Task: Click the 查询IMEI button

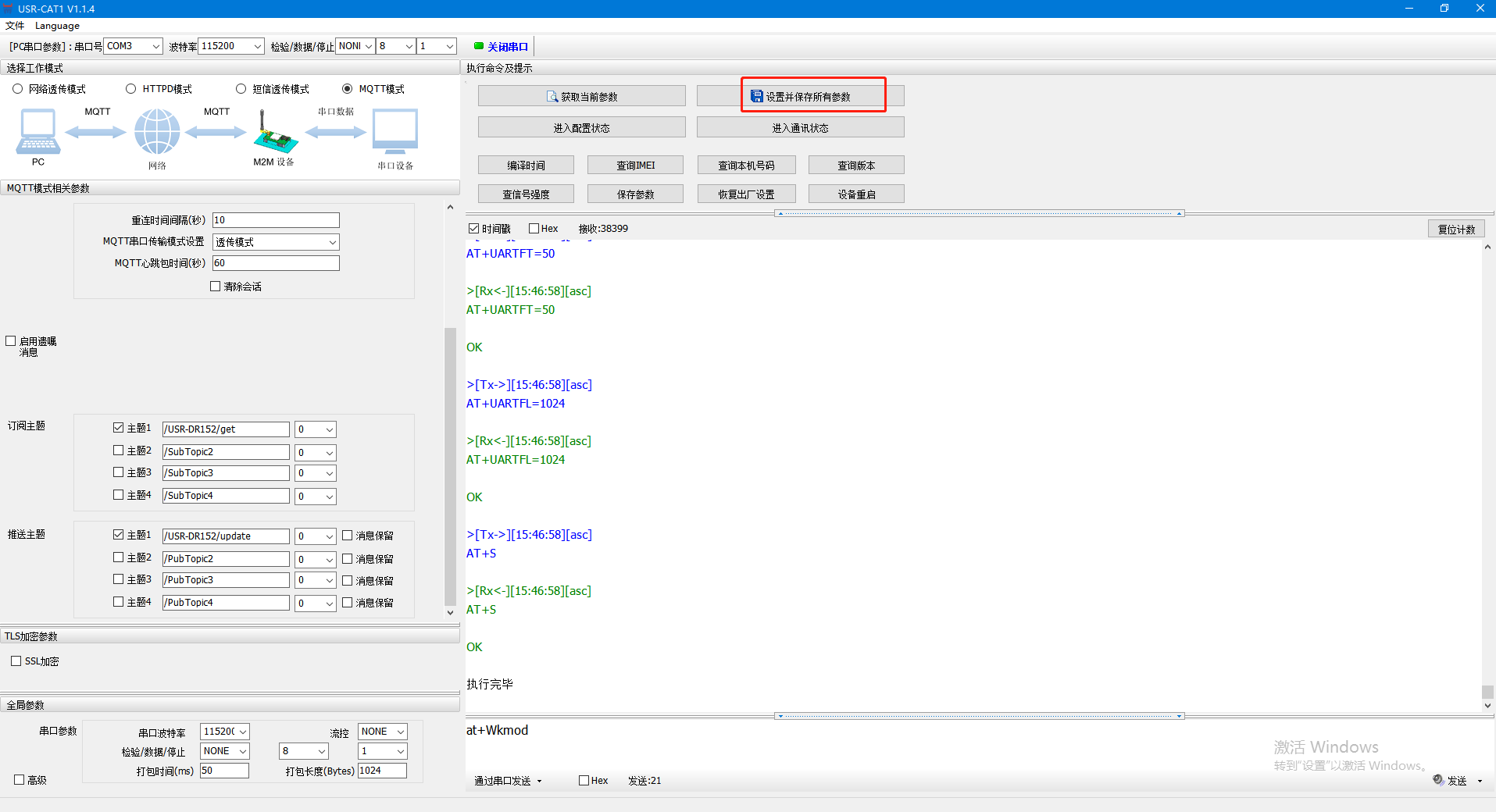Action: click(x=635, y=166)
